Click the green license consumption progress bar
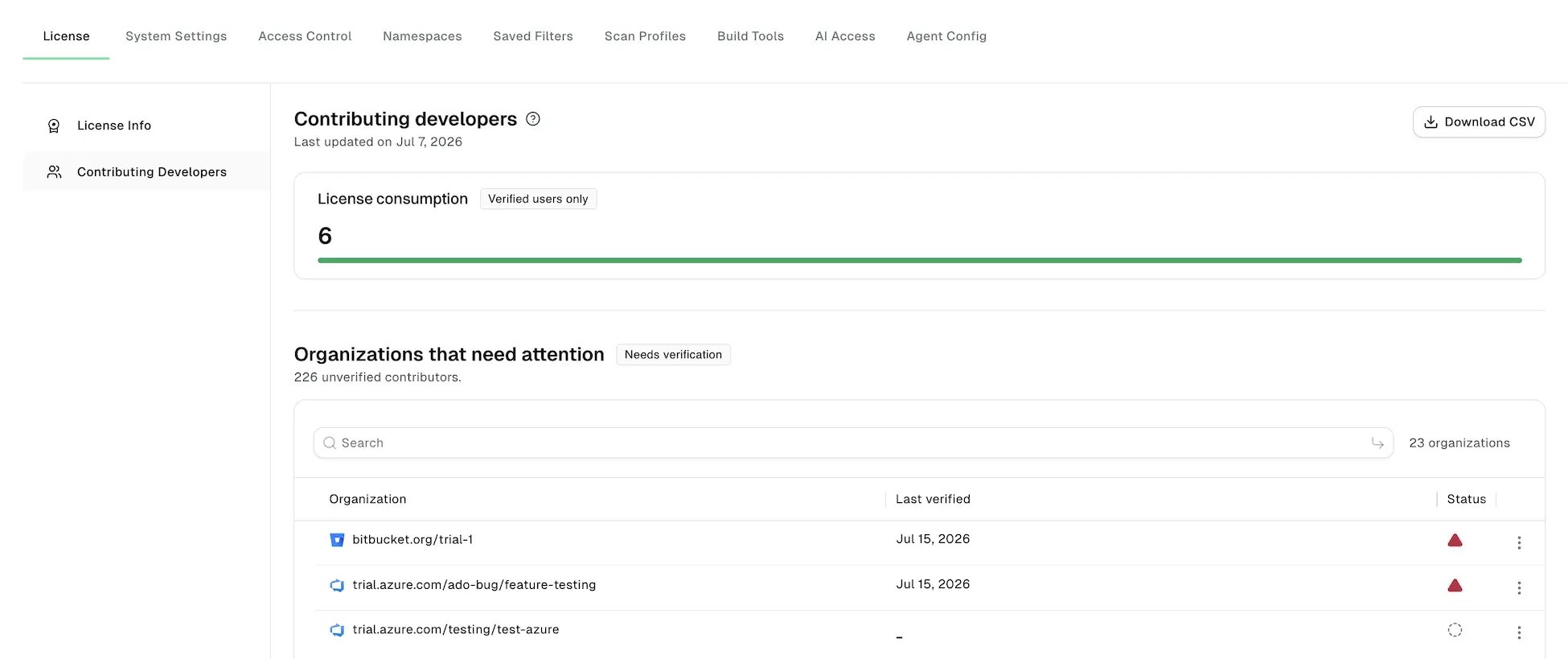 coord(919,261)
